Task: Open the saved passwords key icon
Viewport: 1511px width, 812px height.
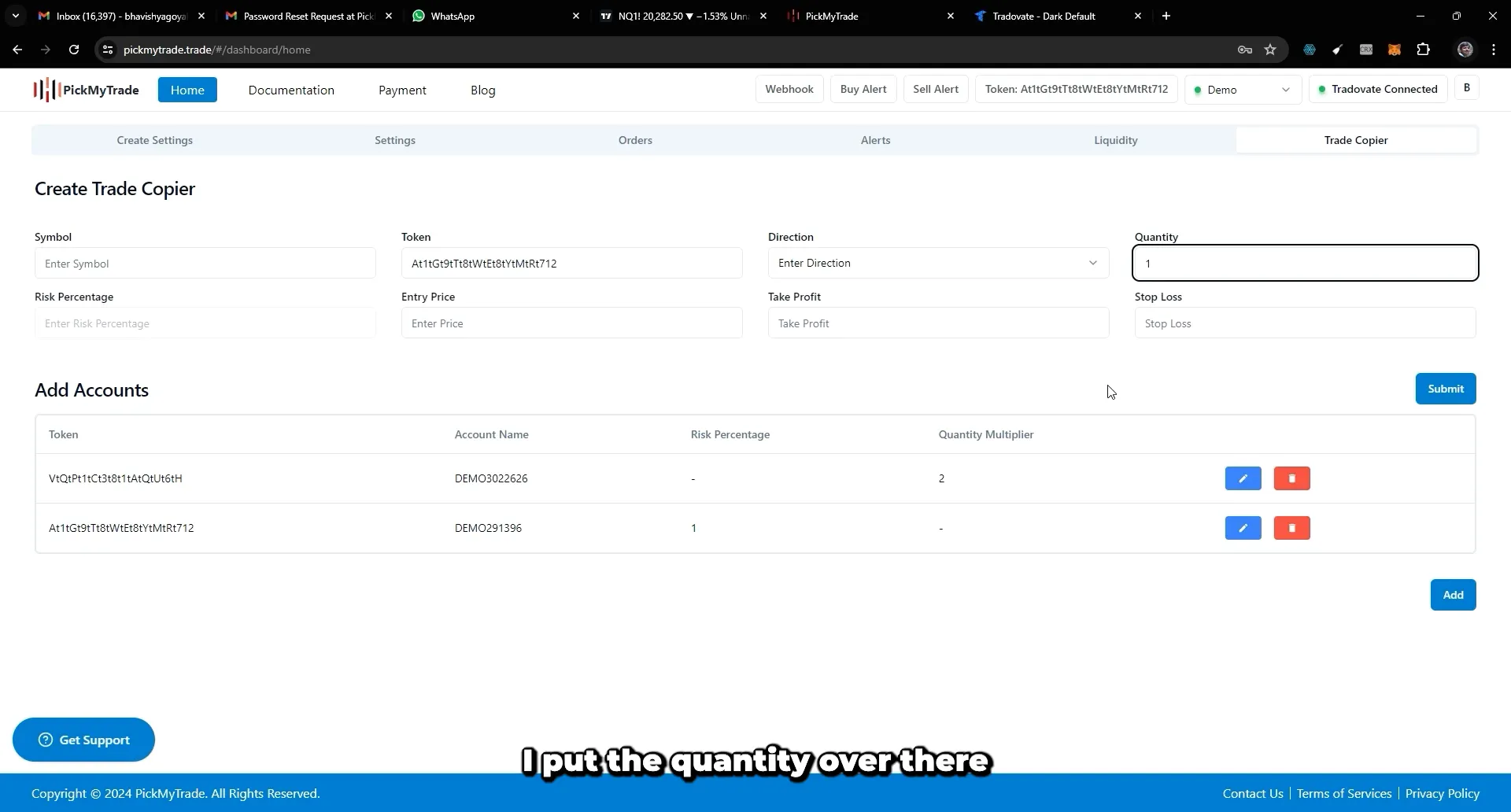Action: click(x=1245, y=50)
